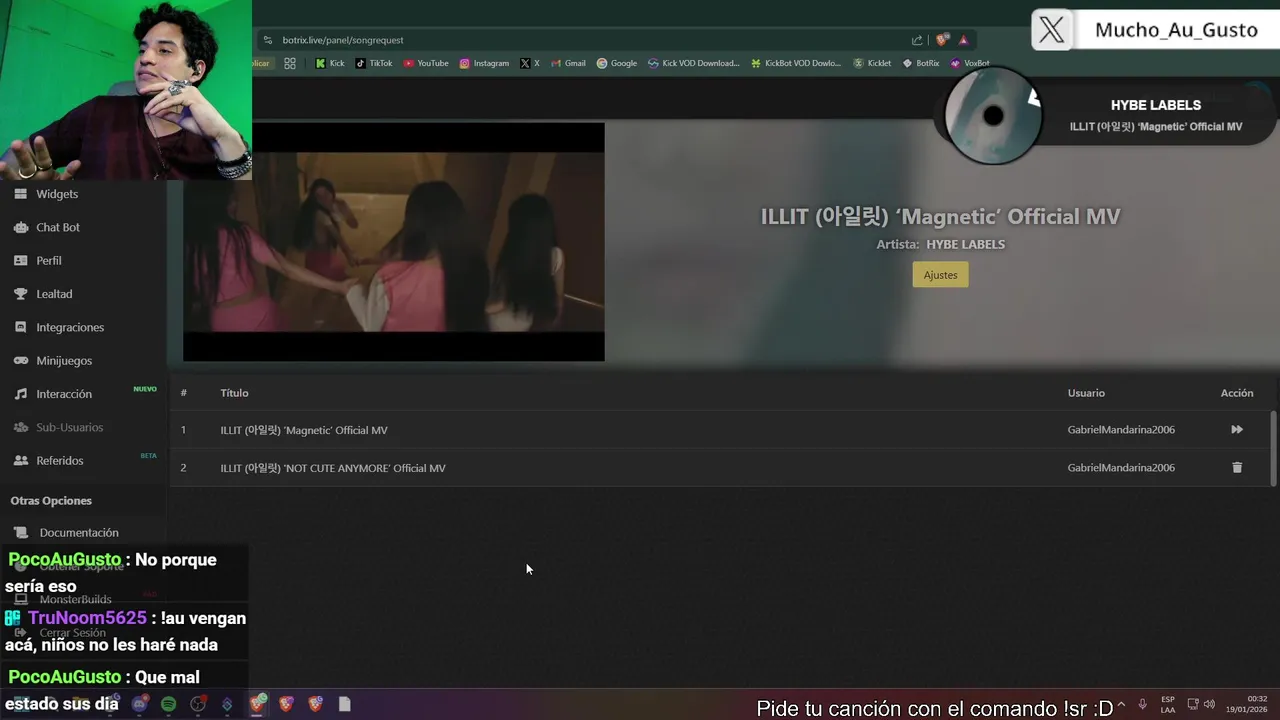Click the volume speaker tray icon
The height and width of the screenshot is (720, 1280).
[x=1210, y=704]
